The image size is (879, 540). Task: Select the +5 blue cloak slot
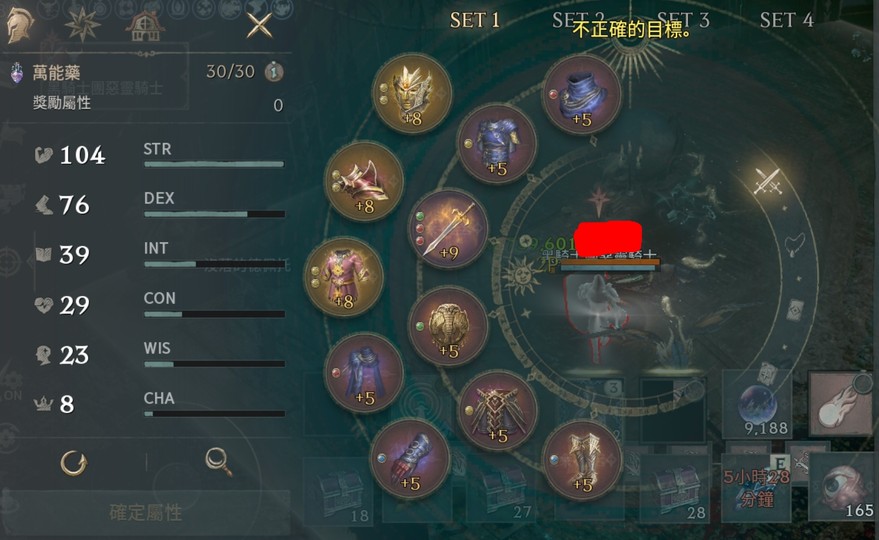364,373
